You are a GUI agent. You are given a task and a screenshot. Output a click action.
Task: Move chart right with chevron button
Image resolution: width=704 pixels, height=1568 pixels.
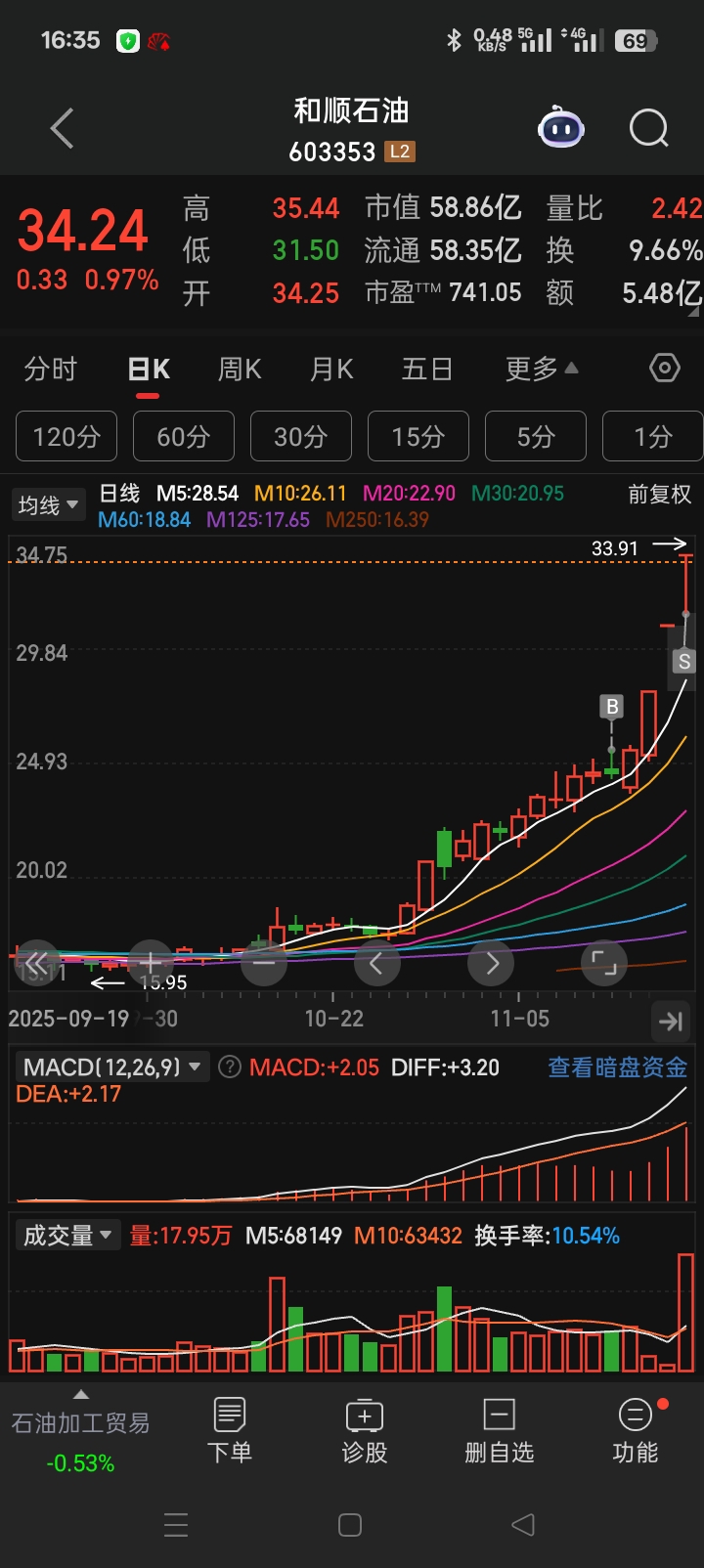pos(491,964)
